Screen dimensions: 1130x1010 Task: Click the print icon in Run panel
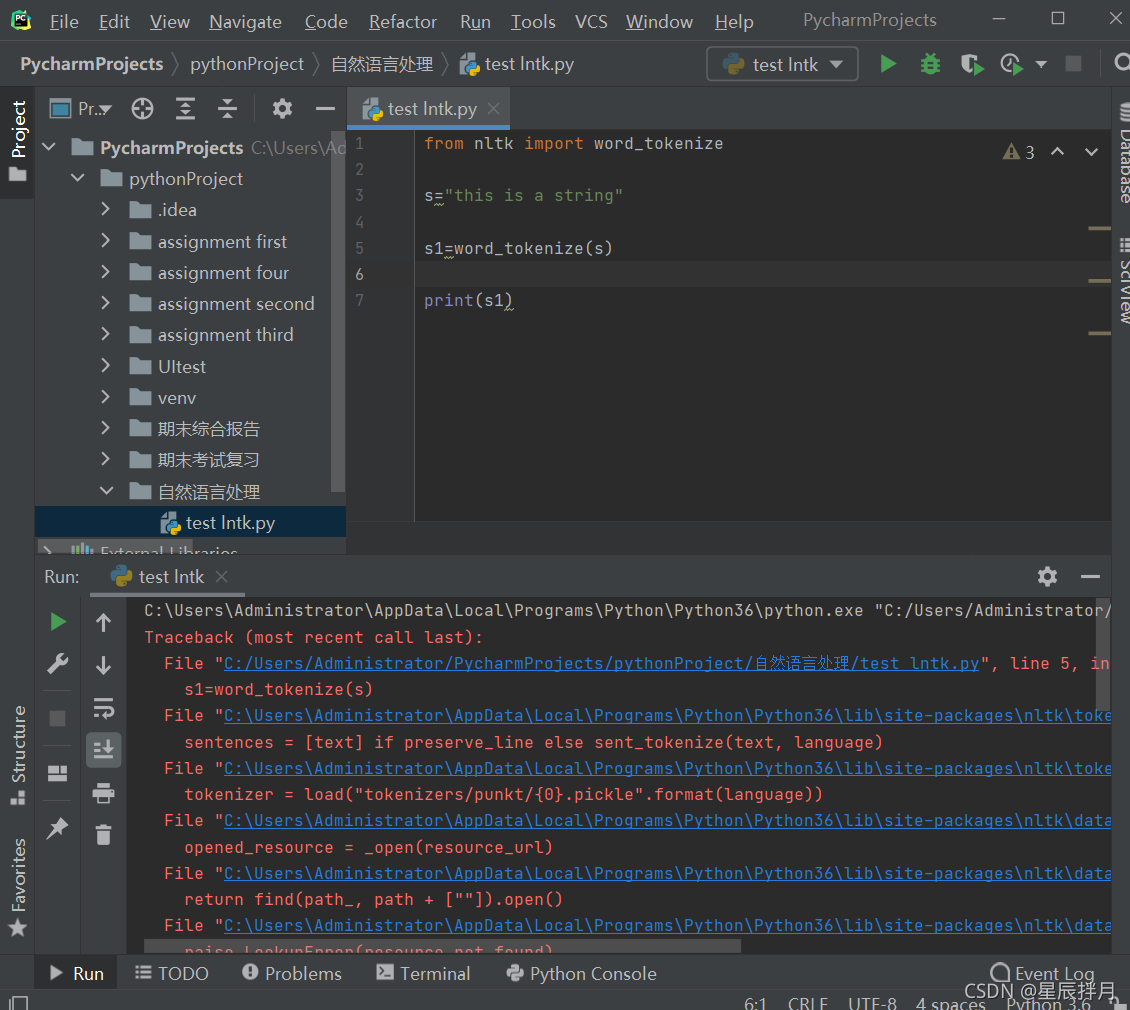click(103, 793)
